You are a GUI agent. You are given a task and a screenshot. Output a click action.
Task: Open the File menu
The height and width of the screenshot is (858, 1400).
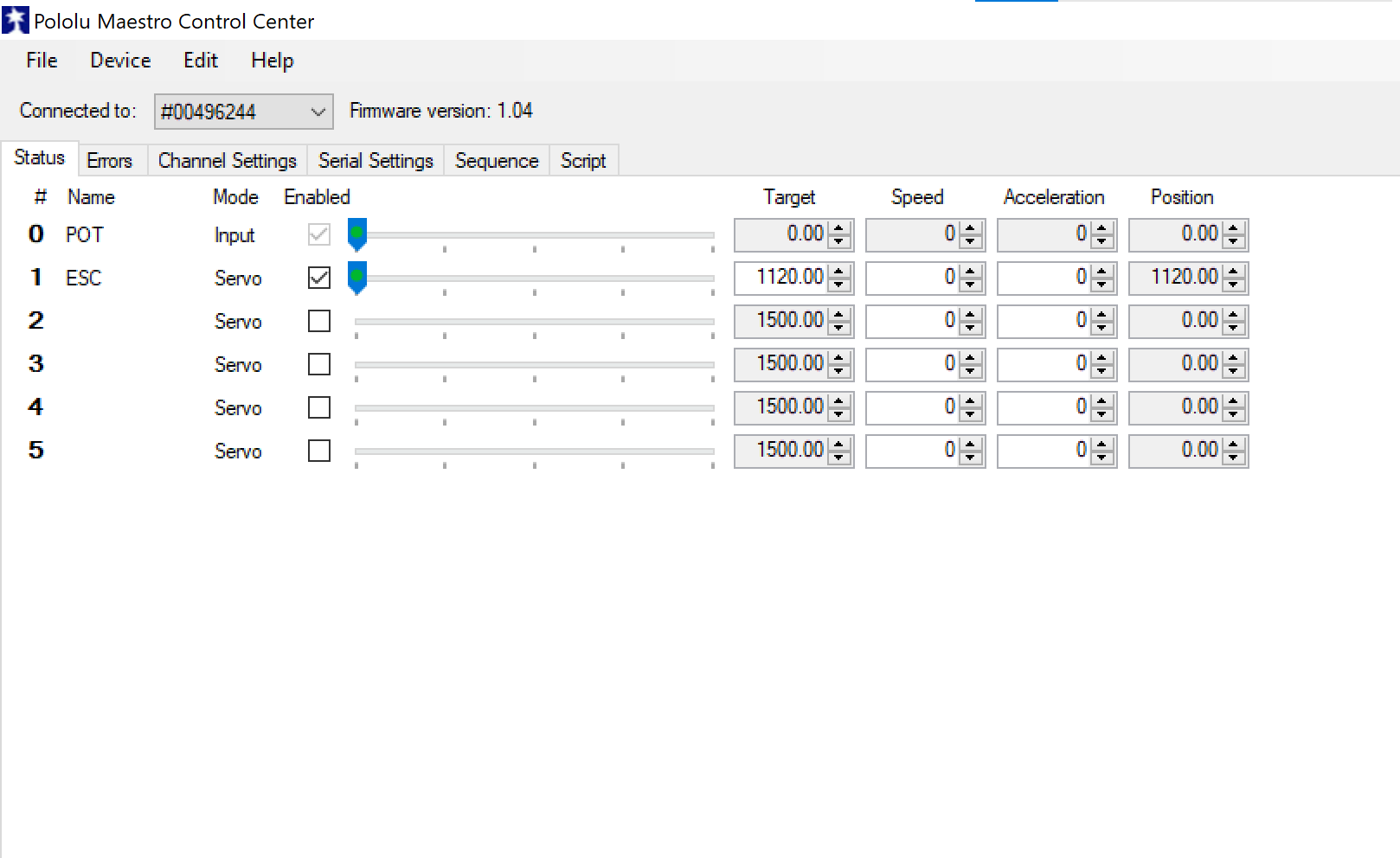click(42, 61)
